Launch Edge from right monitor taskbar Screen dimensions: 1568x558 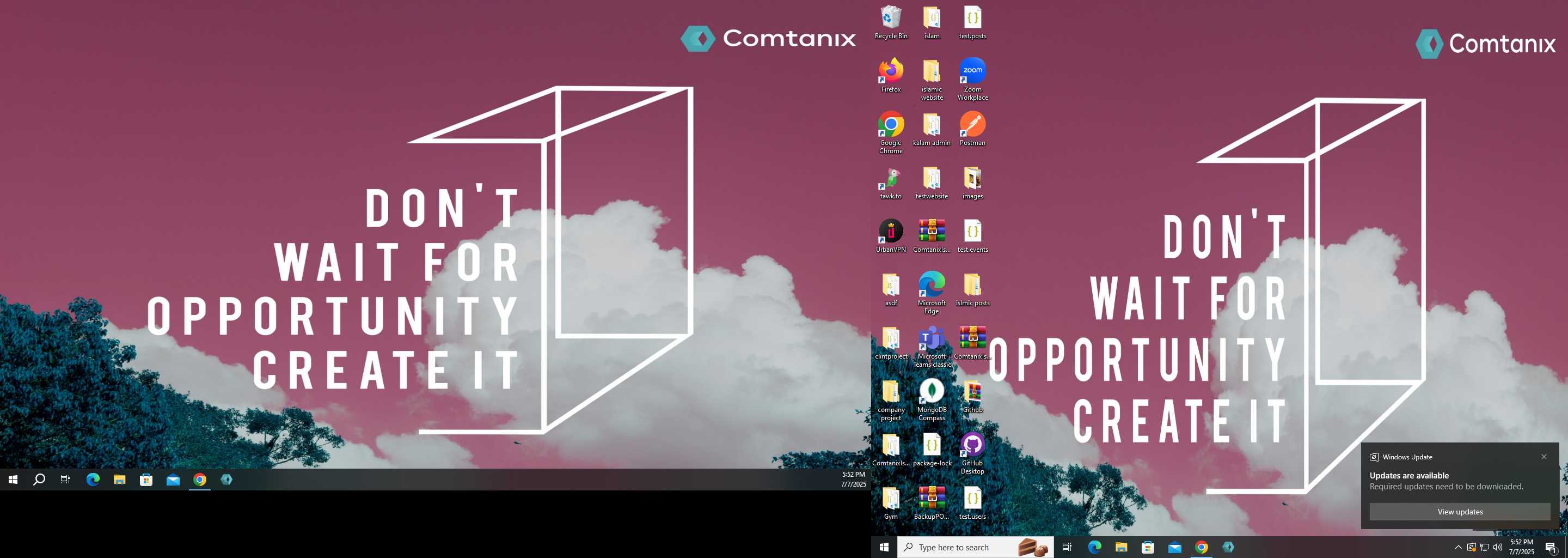pos(1094,547)
